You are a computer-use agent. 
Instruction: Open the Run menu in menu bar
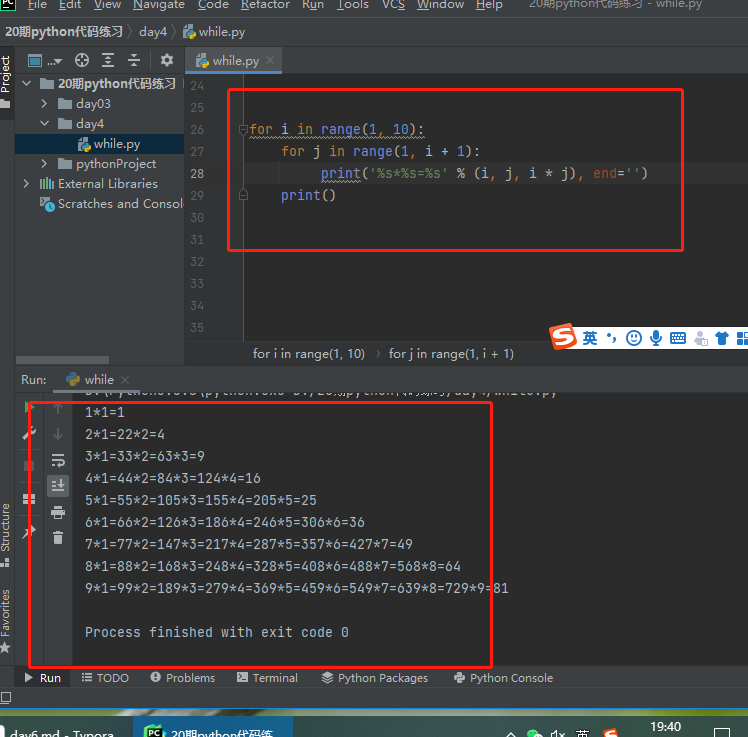(x=313, y=5)
